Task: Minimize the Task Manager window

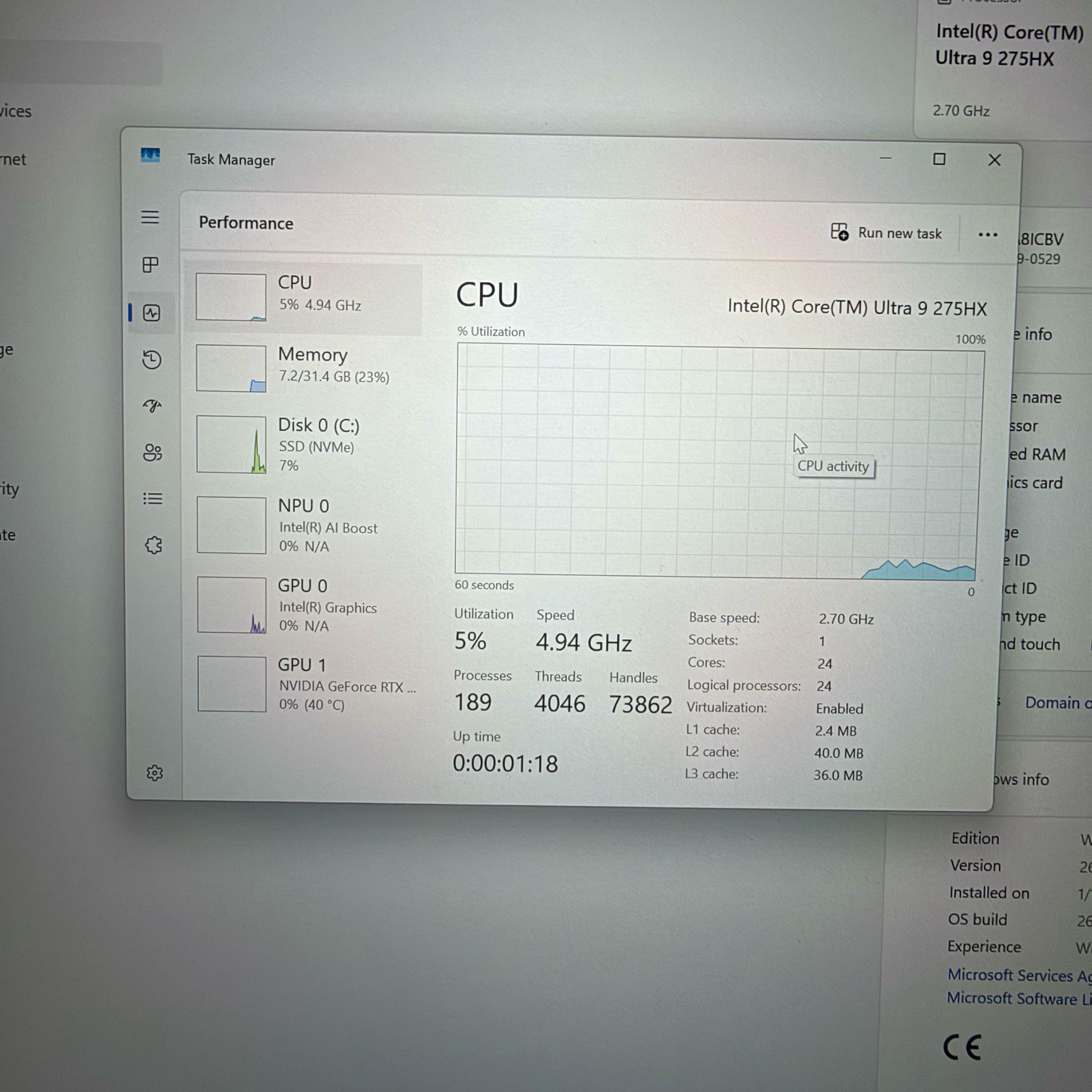Action: [885, 158]
